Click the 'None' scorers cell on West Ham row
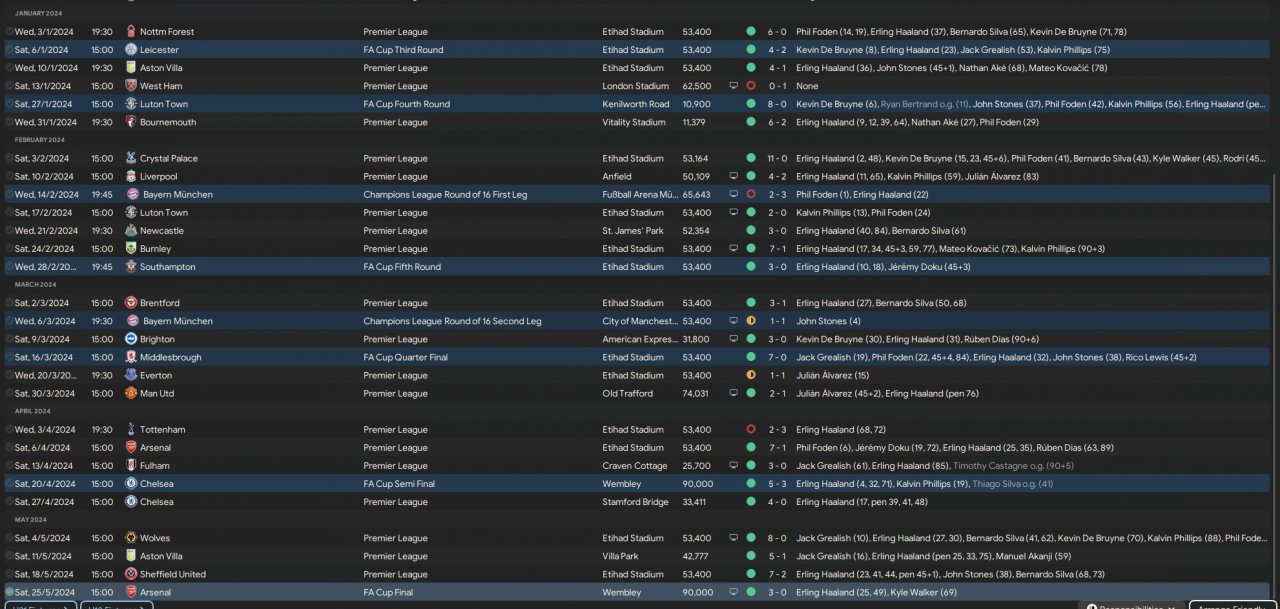The width and height of the screenshot is (1280, 609). (807, 86)
